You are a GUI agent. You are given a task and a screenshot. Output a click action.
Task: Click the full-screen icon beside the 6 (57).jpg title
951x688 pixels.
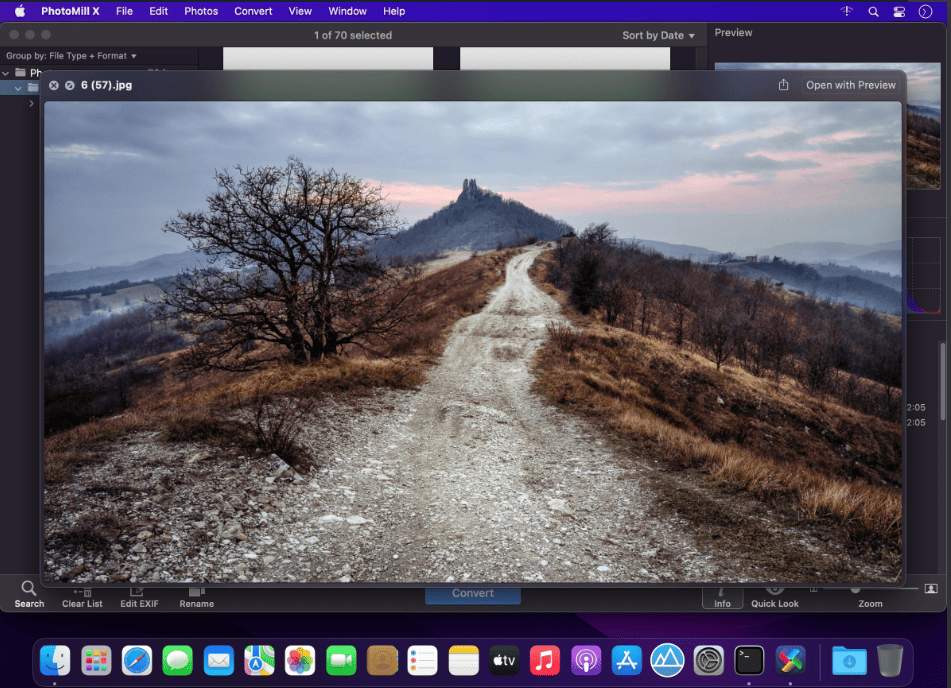coord(70,86)
